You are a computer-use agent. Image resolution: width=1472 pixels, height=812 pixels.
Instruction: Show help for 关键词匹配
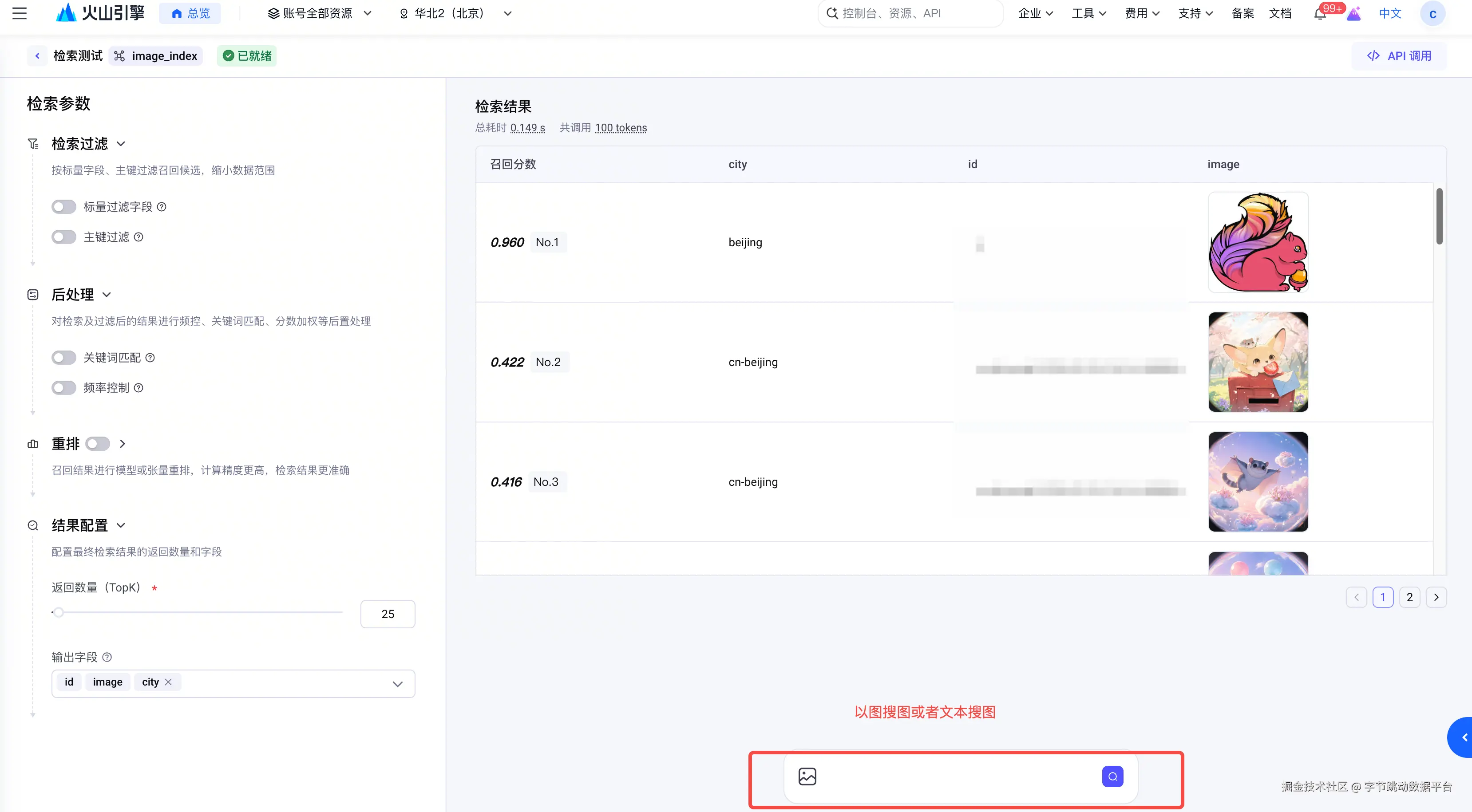pos(150,358)
